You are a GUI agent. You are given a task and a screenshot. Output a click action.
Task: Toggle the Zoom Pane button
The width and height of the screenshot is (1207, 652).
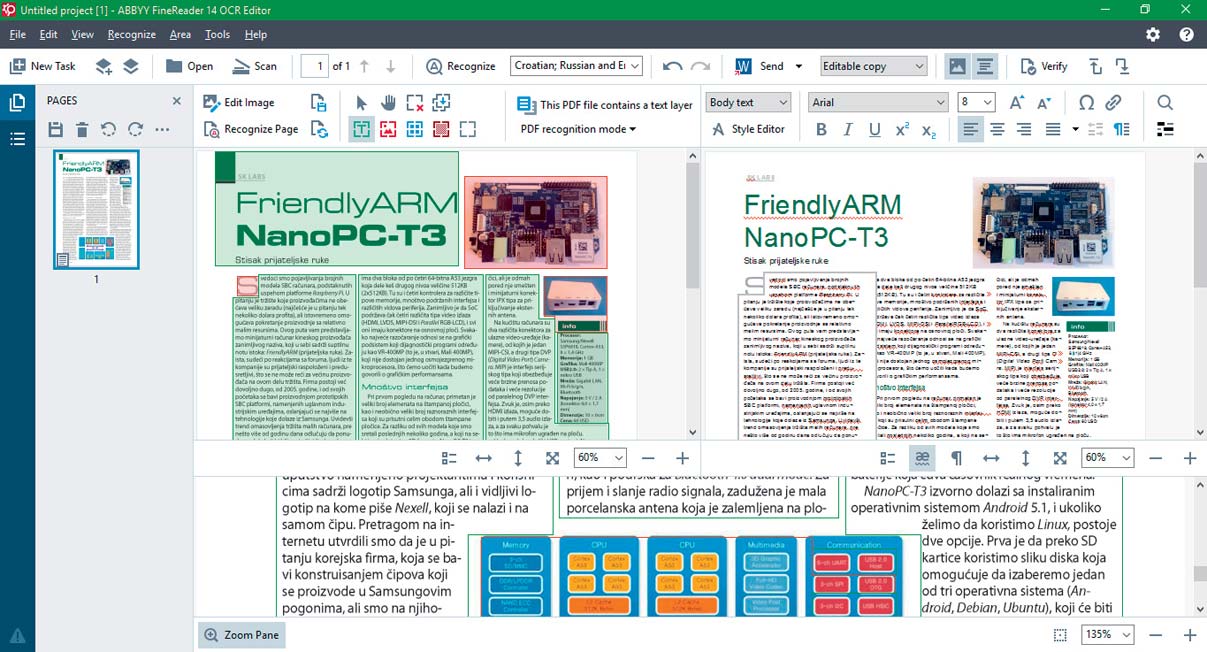pos(241,635)
